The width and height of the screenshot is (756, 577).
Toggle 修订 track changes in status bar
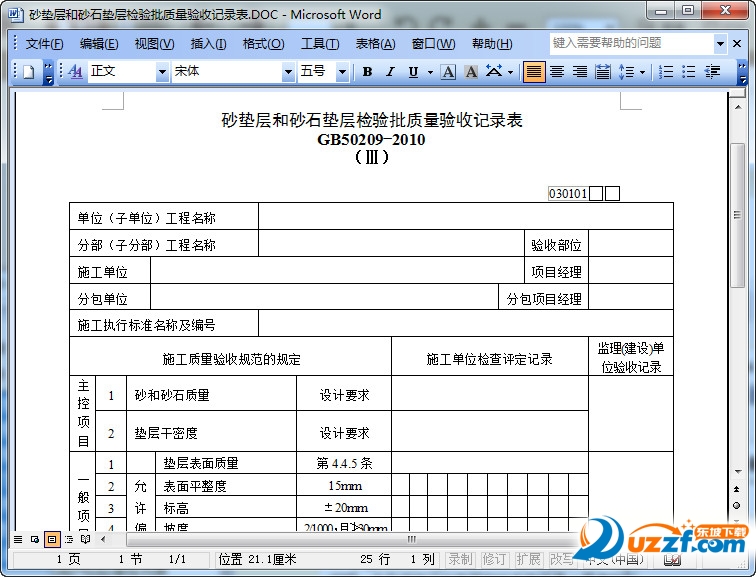click(494, 559)
